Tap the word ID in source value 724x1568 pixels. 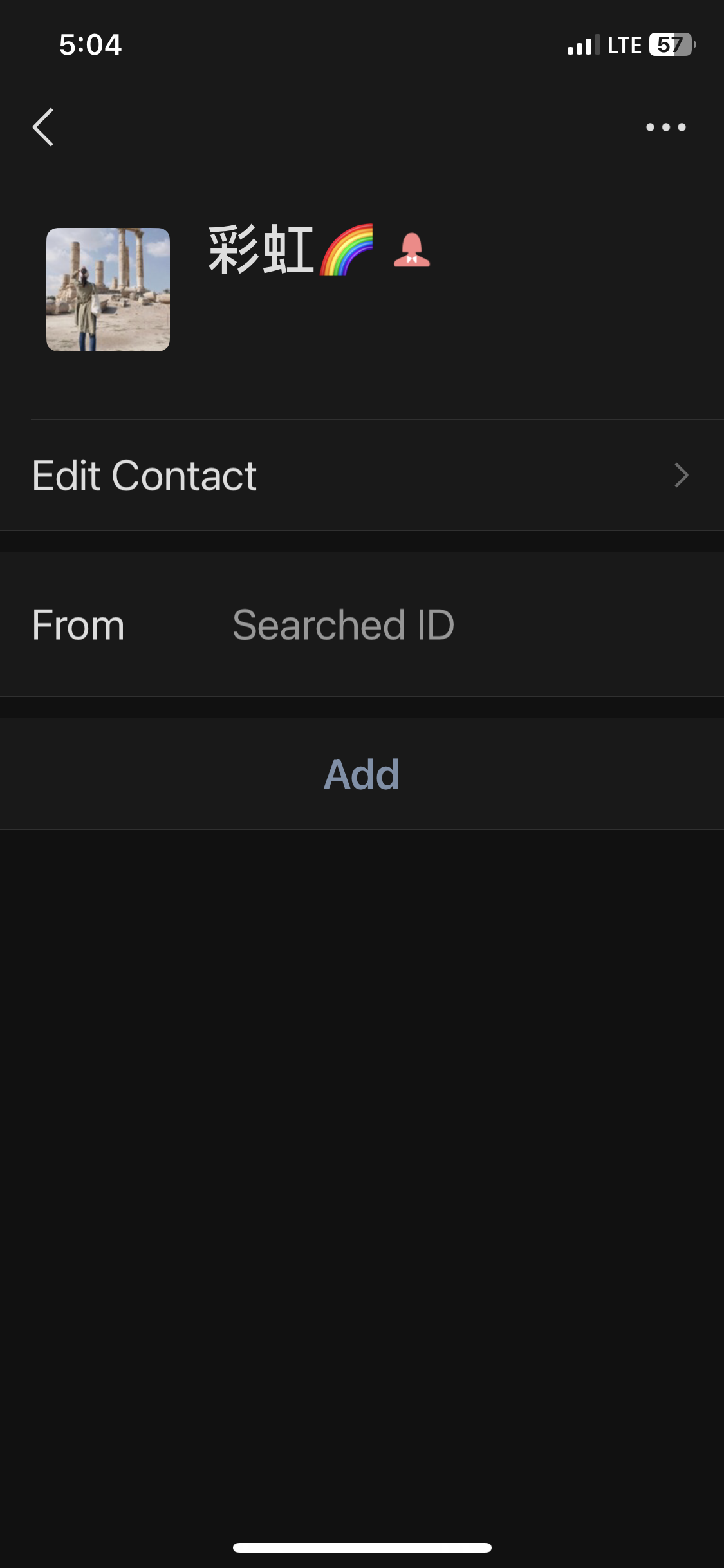(436, 625)
